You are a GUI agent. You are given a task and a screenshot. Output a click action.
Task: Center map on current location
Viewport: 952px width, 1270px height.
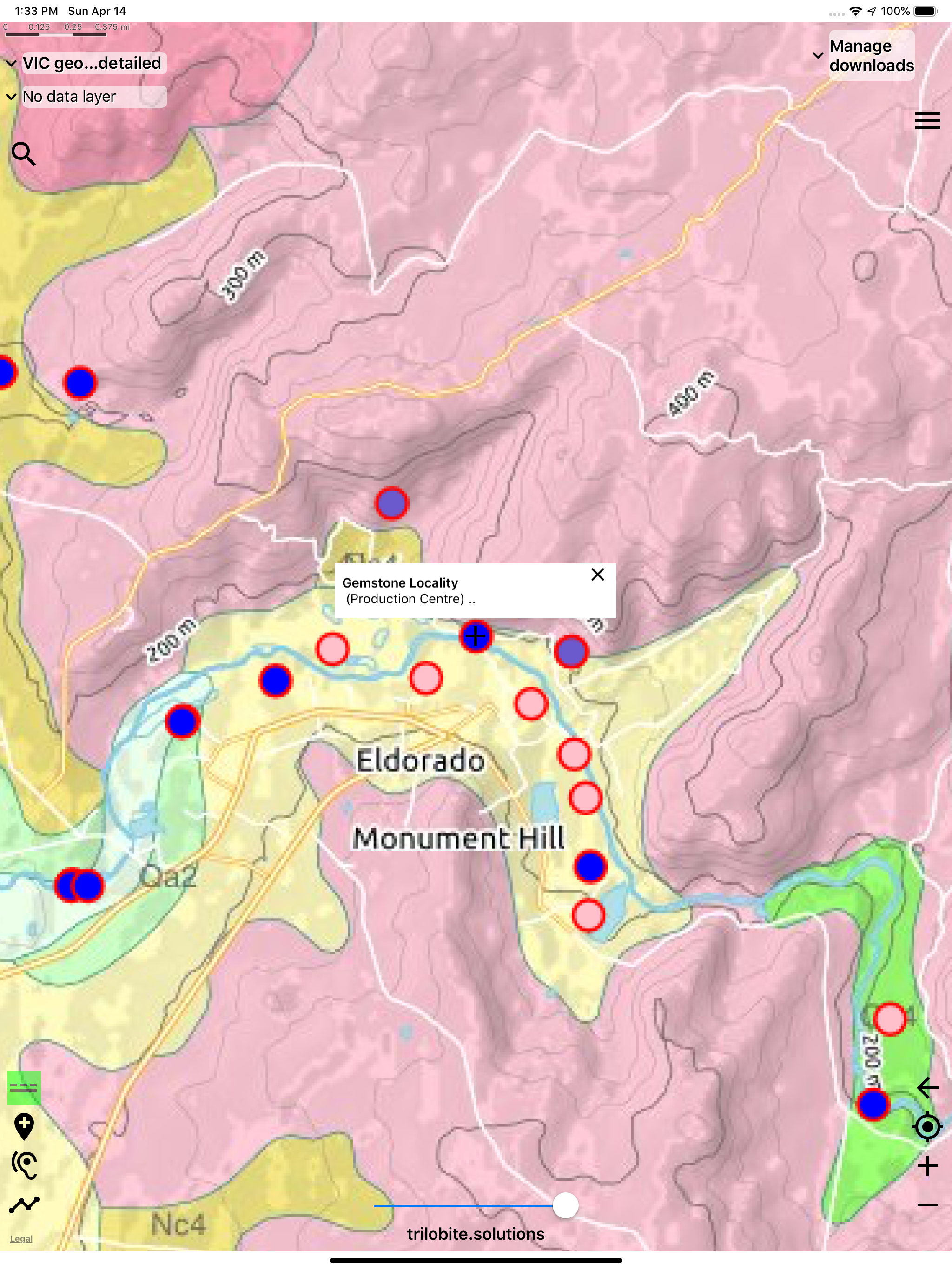[x=927, y=1126]
